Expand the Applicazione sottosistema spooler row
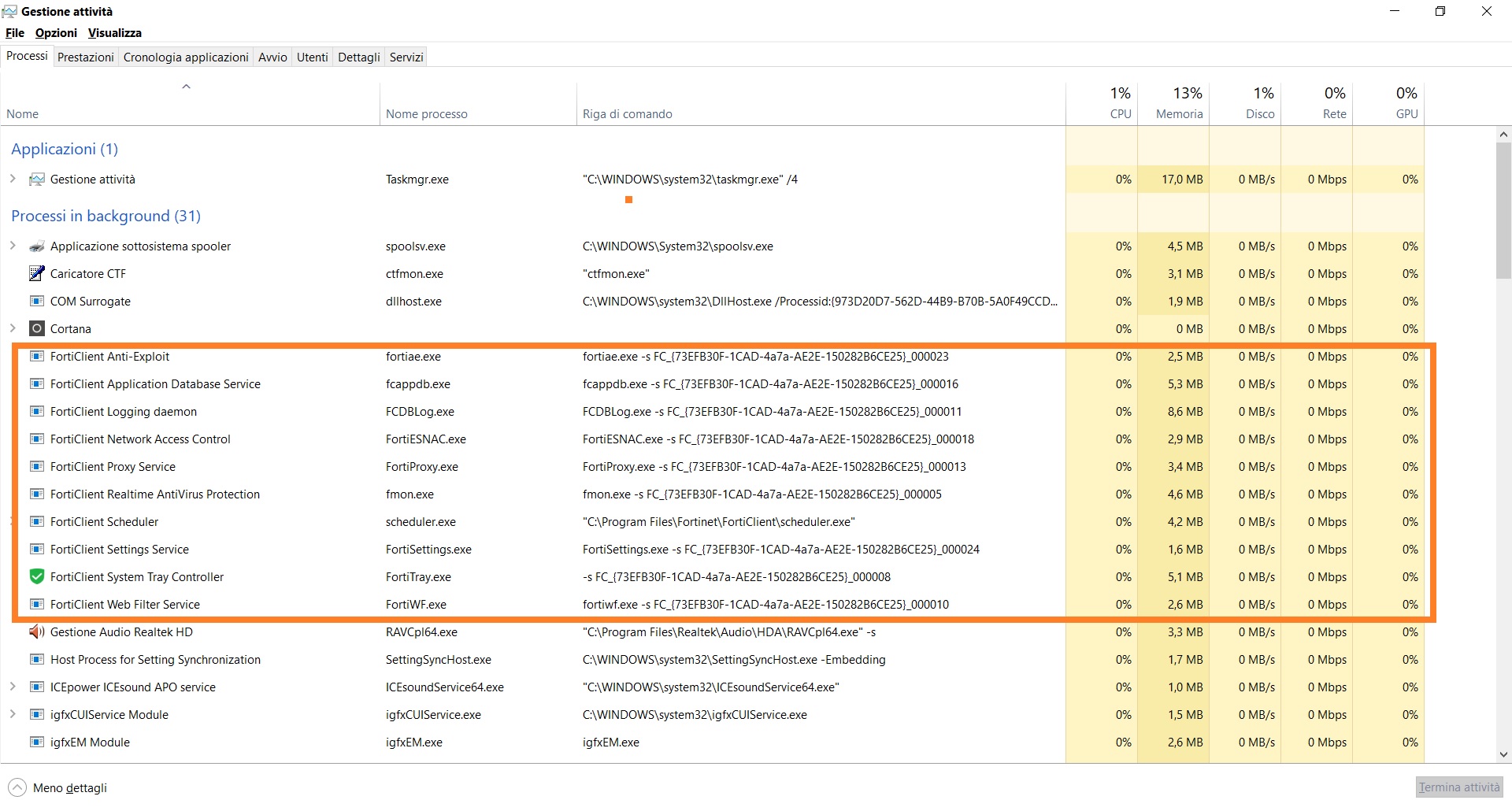 13,246
